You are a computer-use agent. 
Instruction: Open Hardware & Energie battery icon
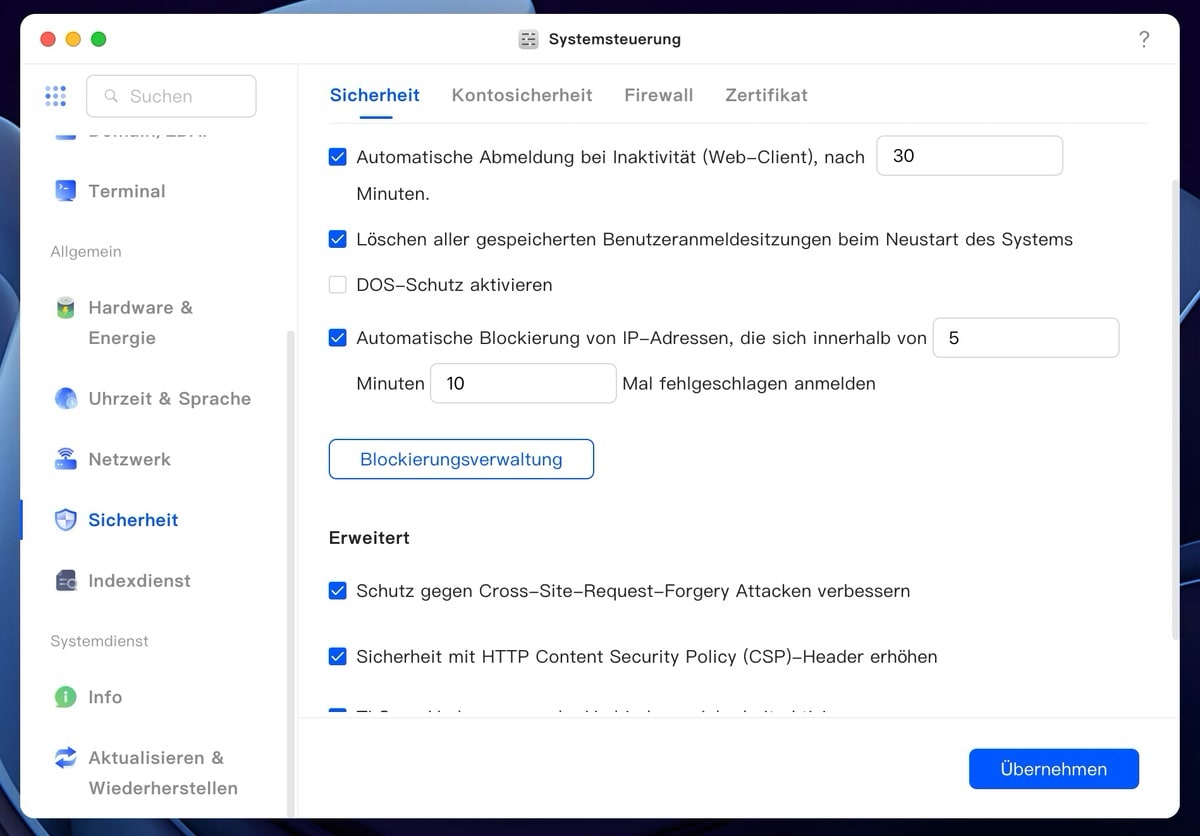pyautogui.click(x=65, y=308)
